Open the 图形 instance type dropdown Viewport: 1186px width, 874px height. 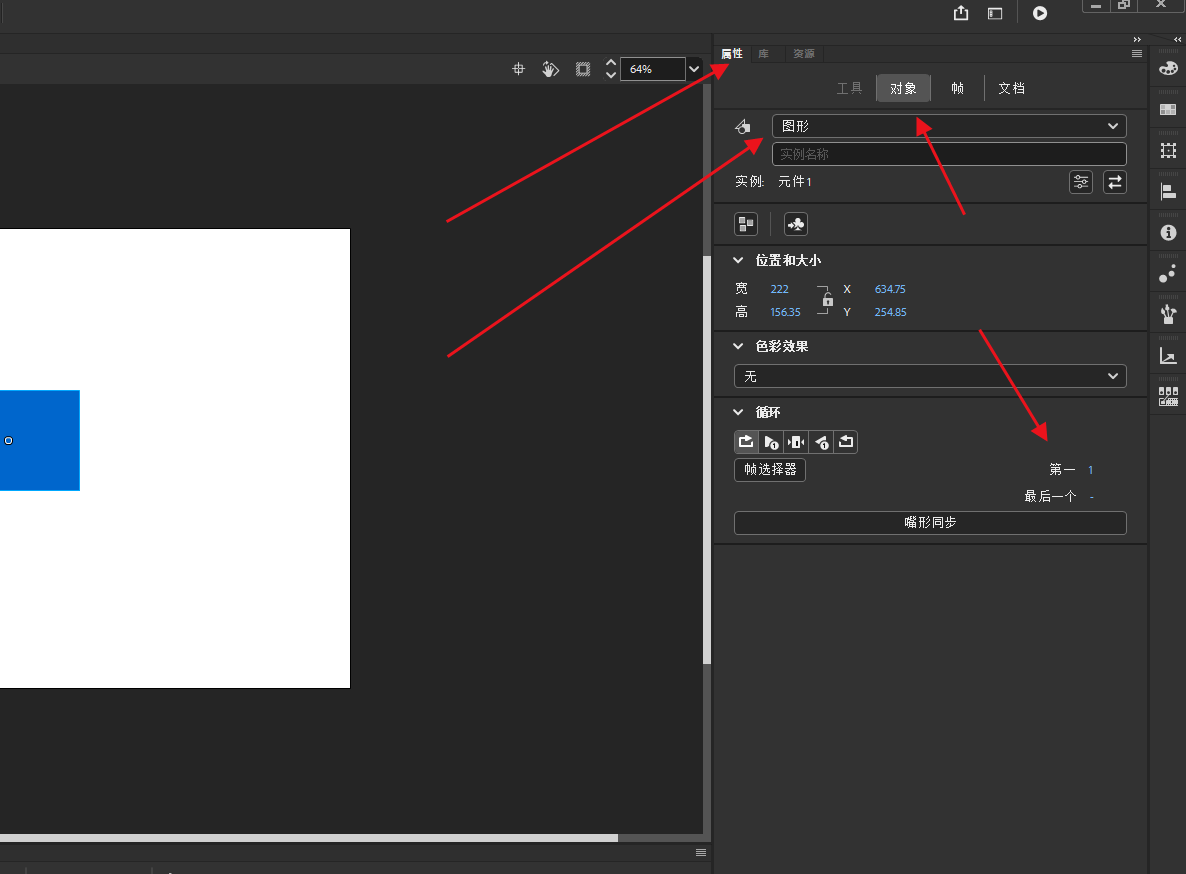pos(948,126)
